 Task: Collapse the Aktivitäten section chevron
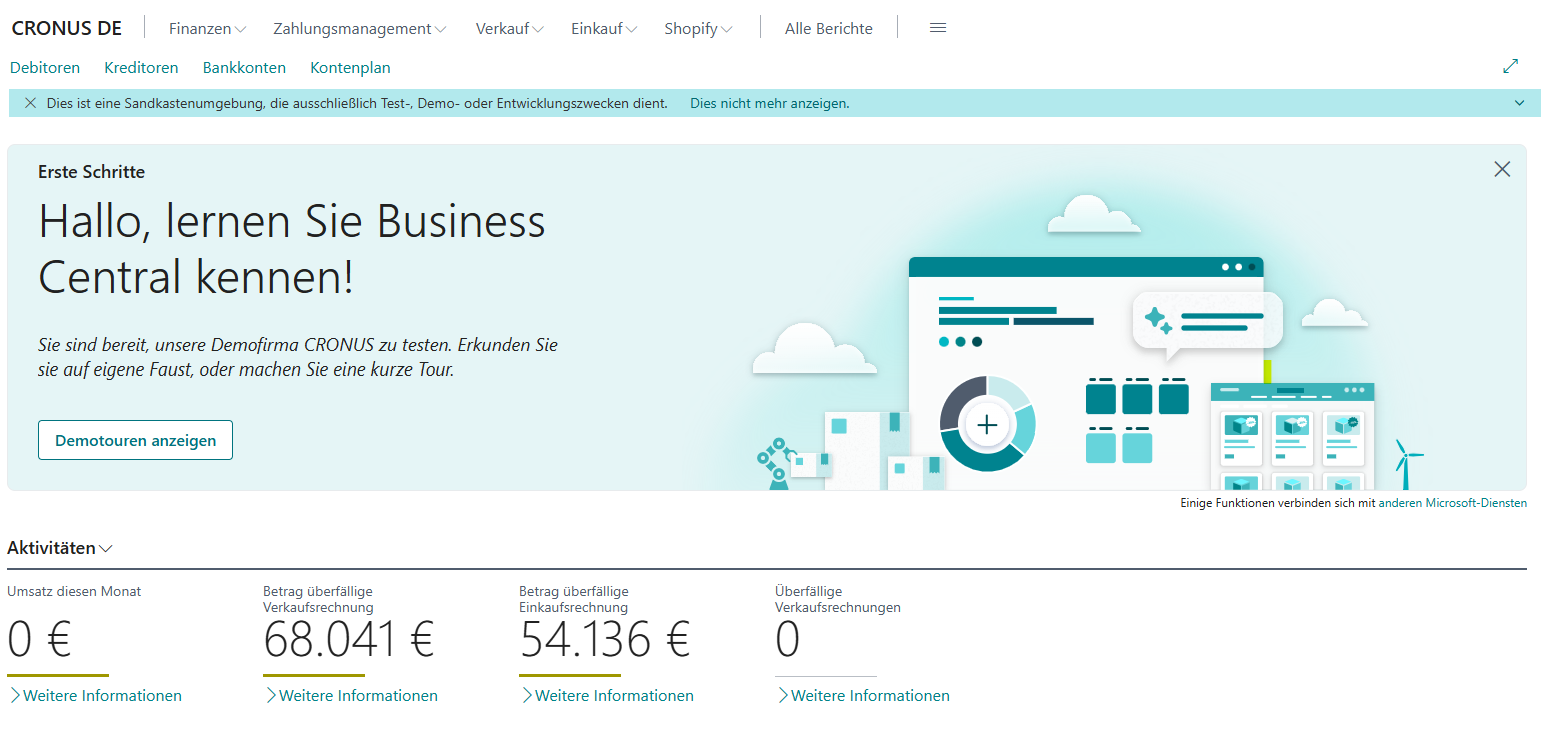106,548
